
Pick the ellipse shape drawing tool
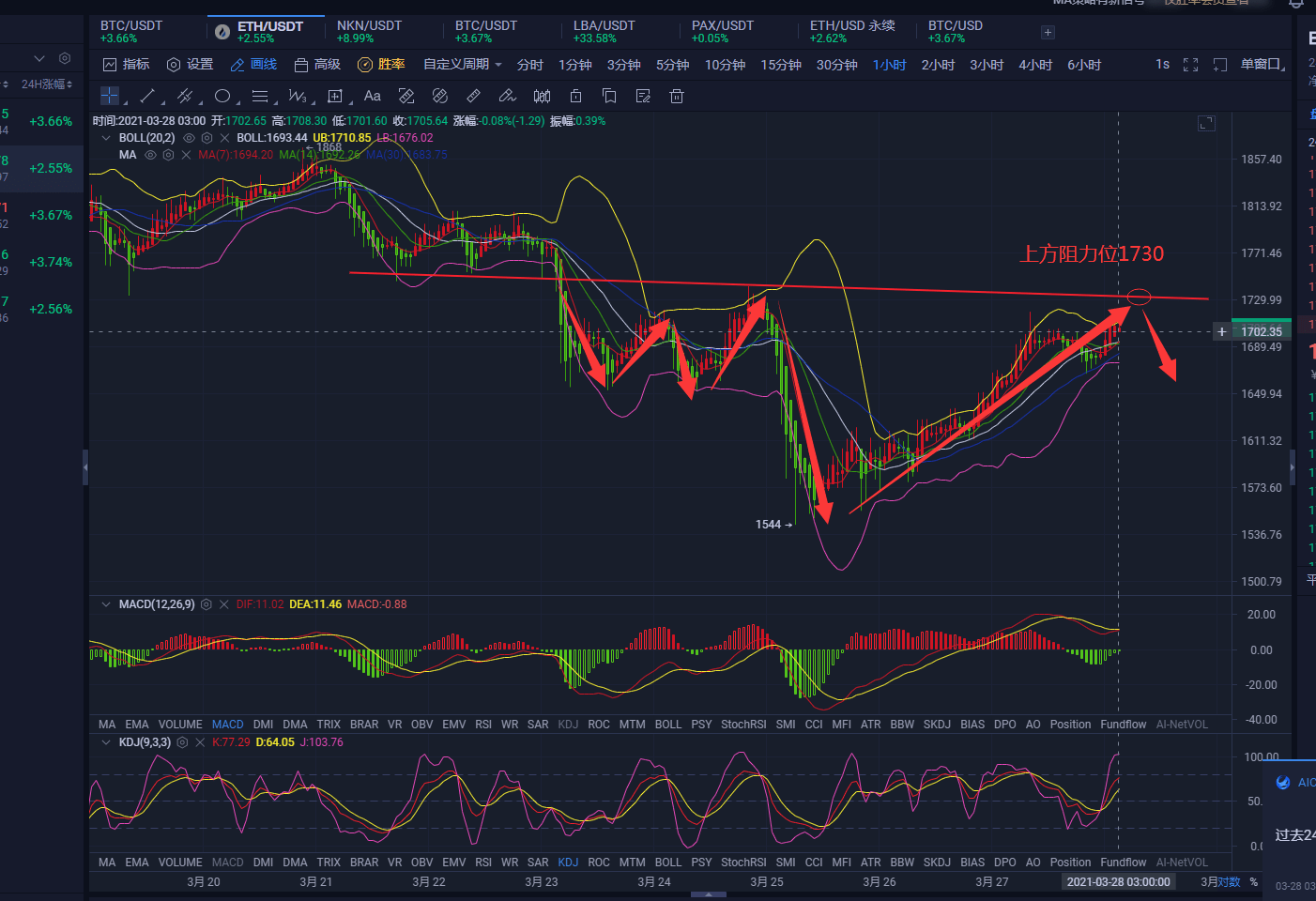pos(222,96)
